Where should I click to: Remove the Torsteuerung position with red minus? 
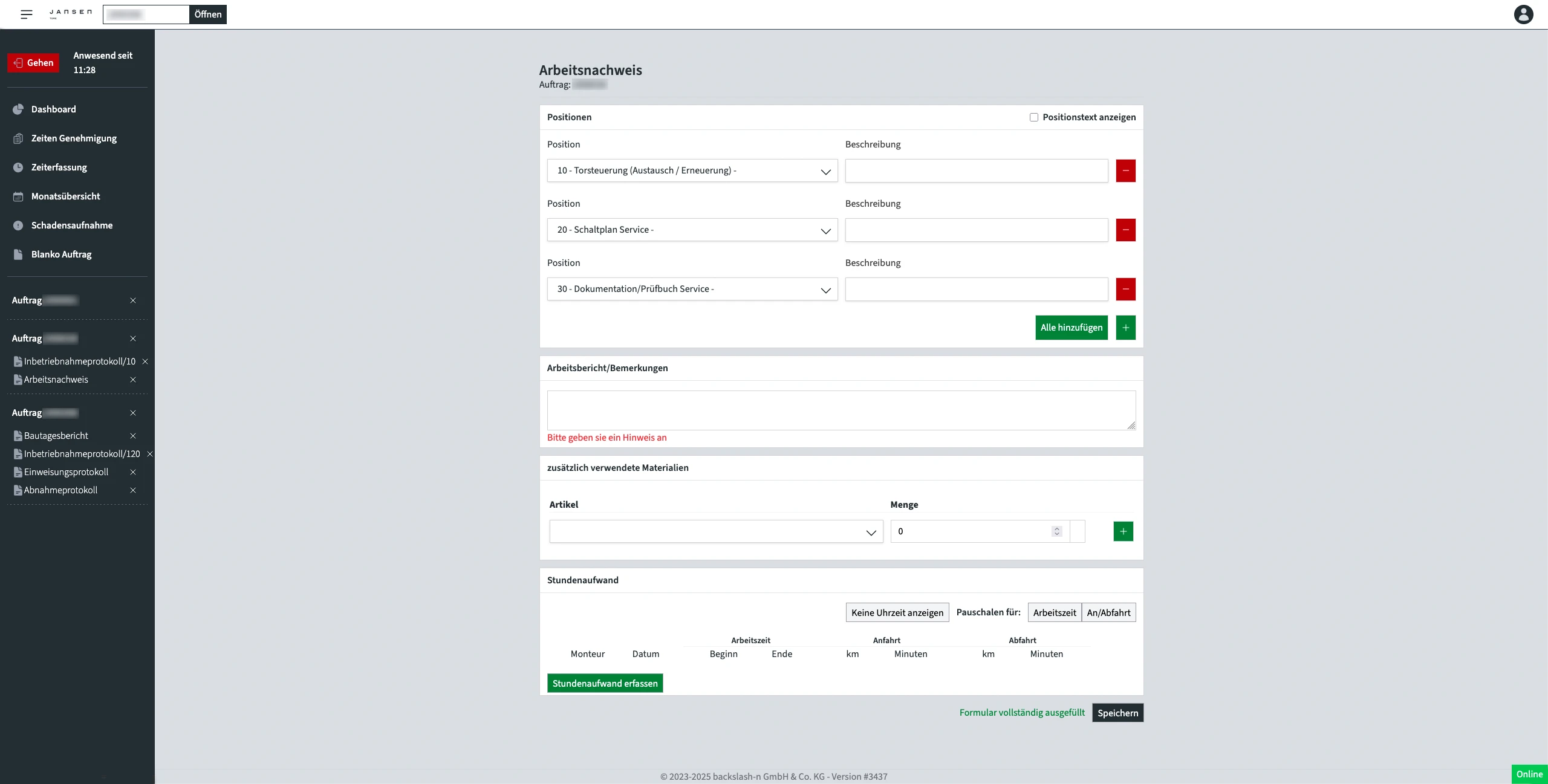1125,170
